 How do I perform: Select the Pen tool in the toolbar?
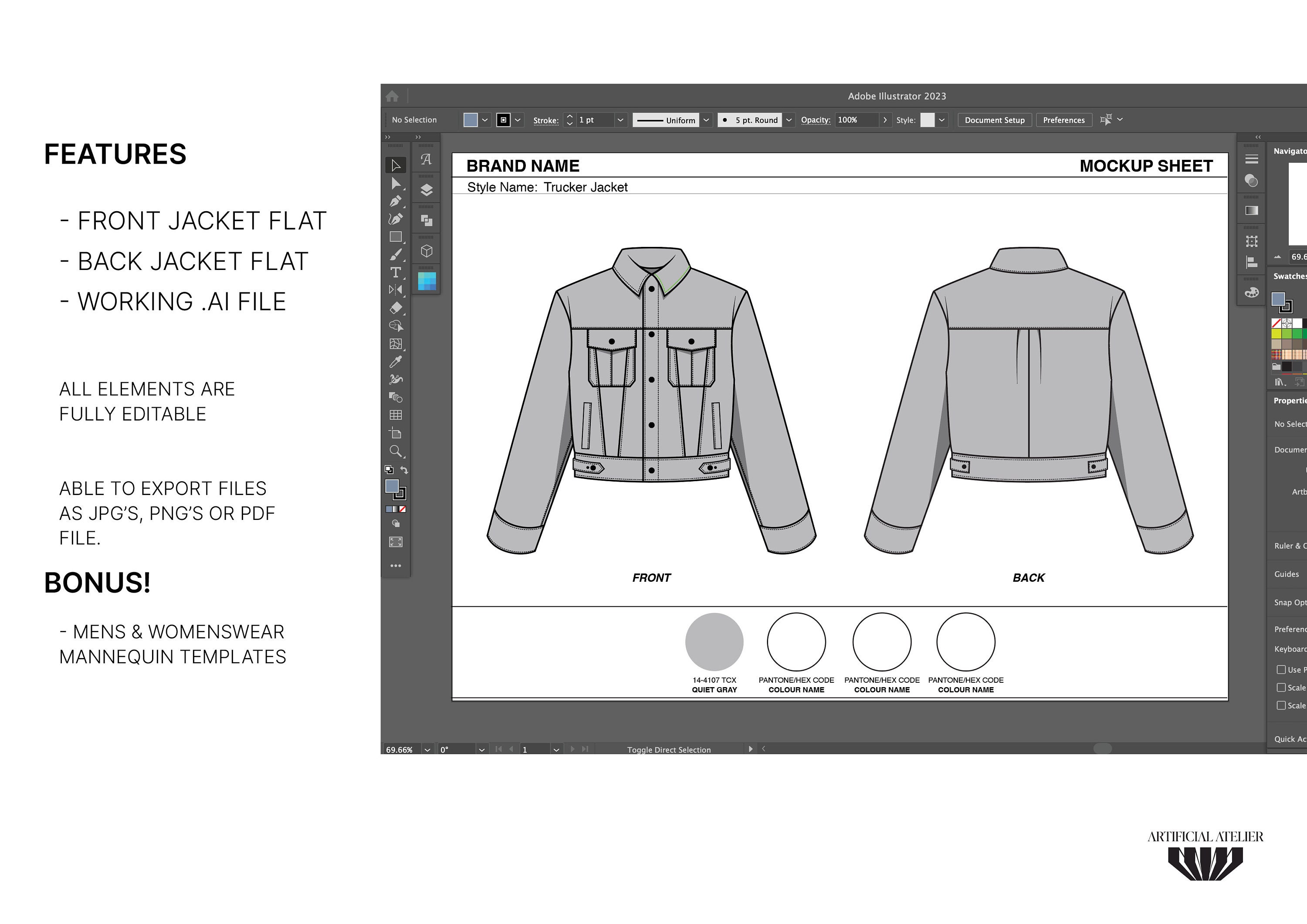coord(396,202)
